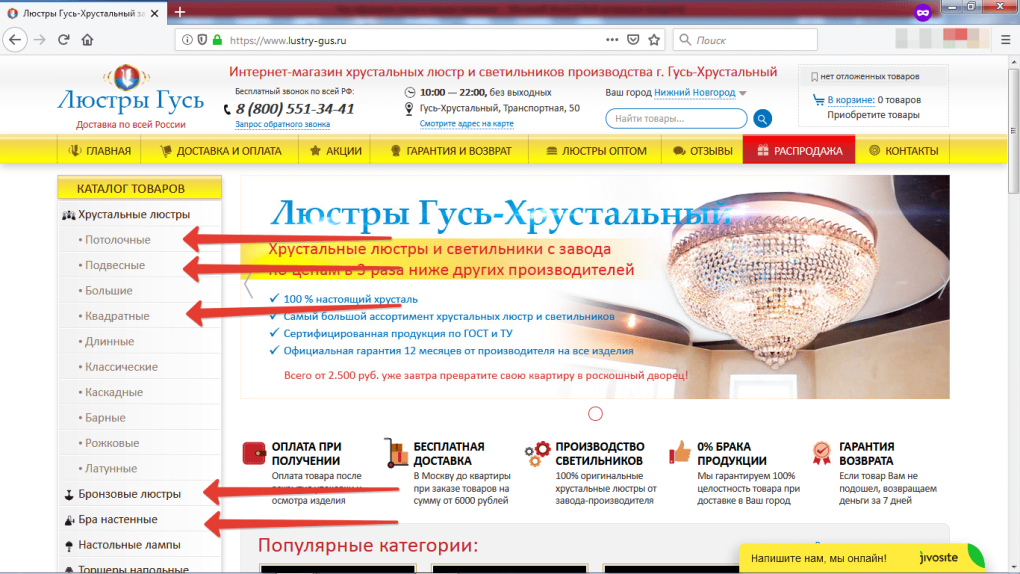Viewport: 1020px width, 574px height.
Task: Reload the page with the refresh icon
Action: coord(63,40)
